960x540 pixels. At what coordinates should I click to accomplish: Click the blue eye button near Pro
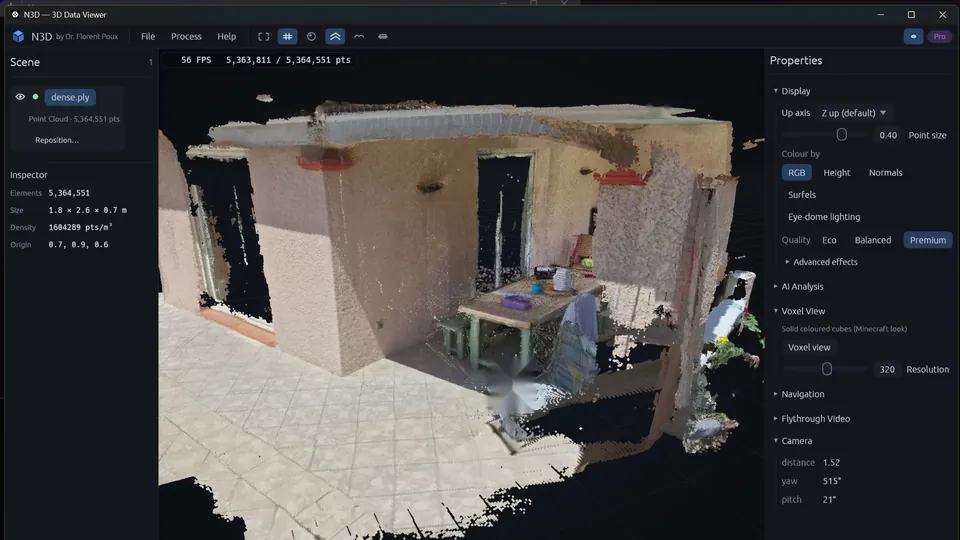tap(913, 37)
